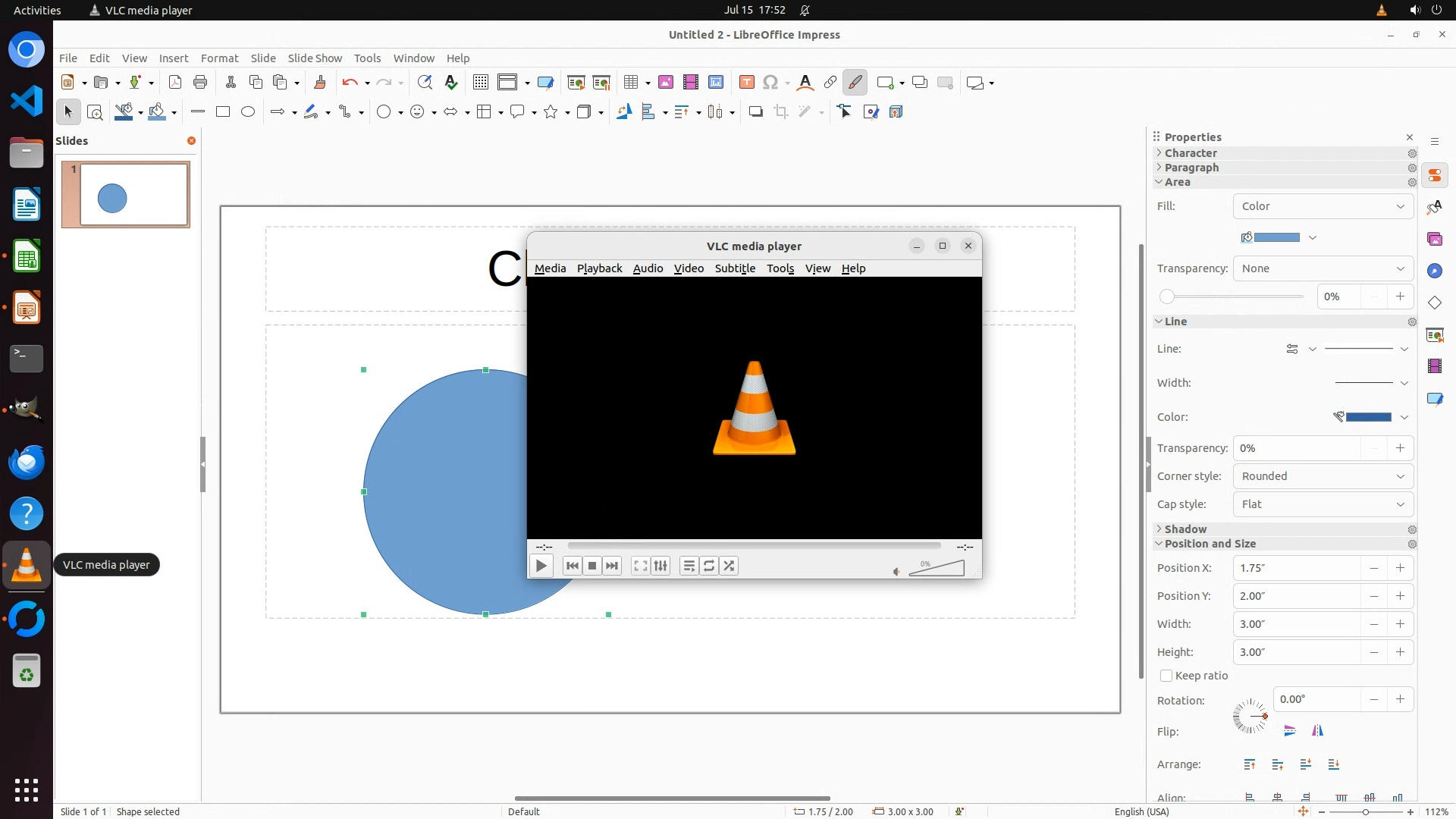Select the Rectangle tool
Viewport: 1456px width, 819px height.
point(223,111)
